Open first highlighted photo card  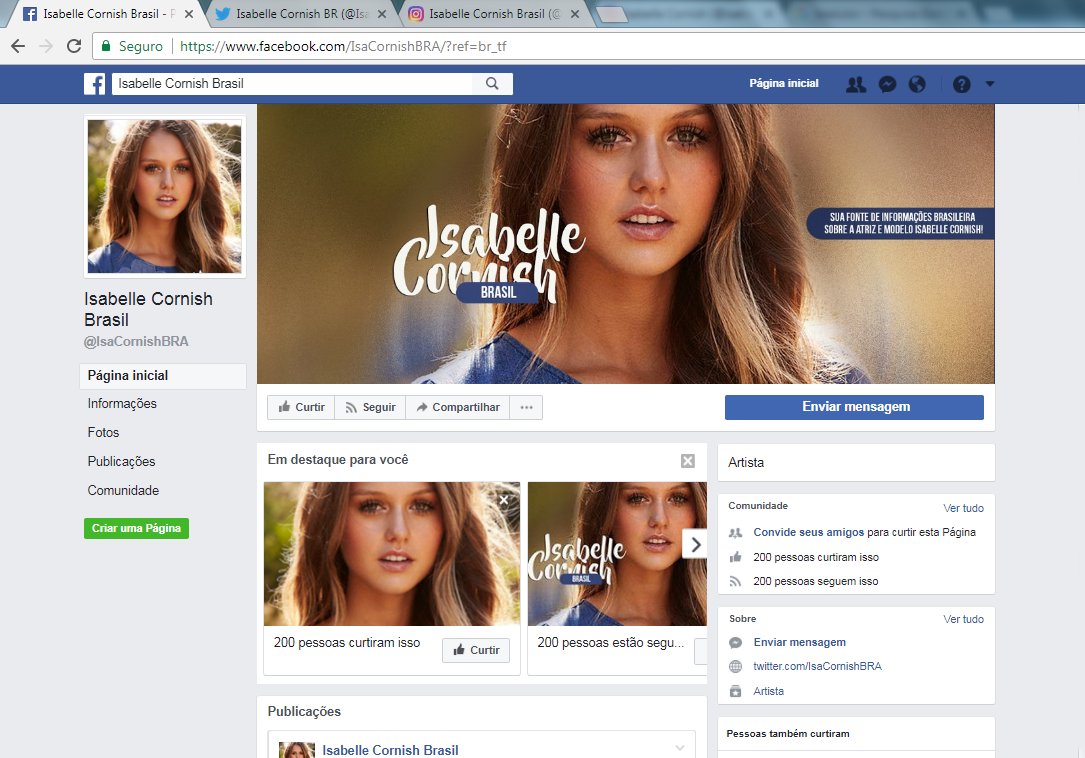tap(392, 554)
